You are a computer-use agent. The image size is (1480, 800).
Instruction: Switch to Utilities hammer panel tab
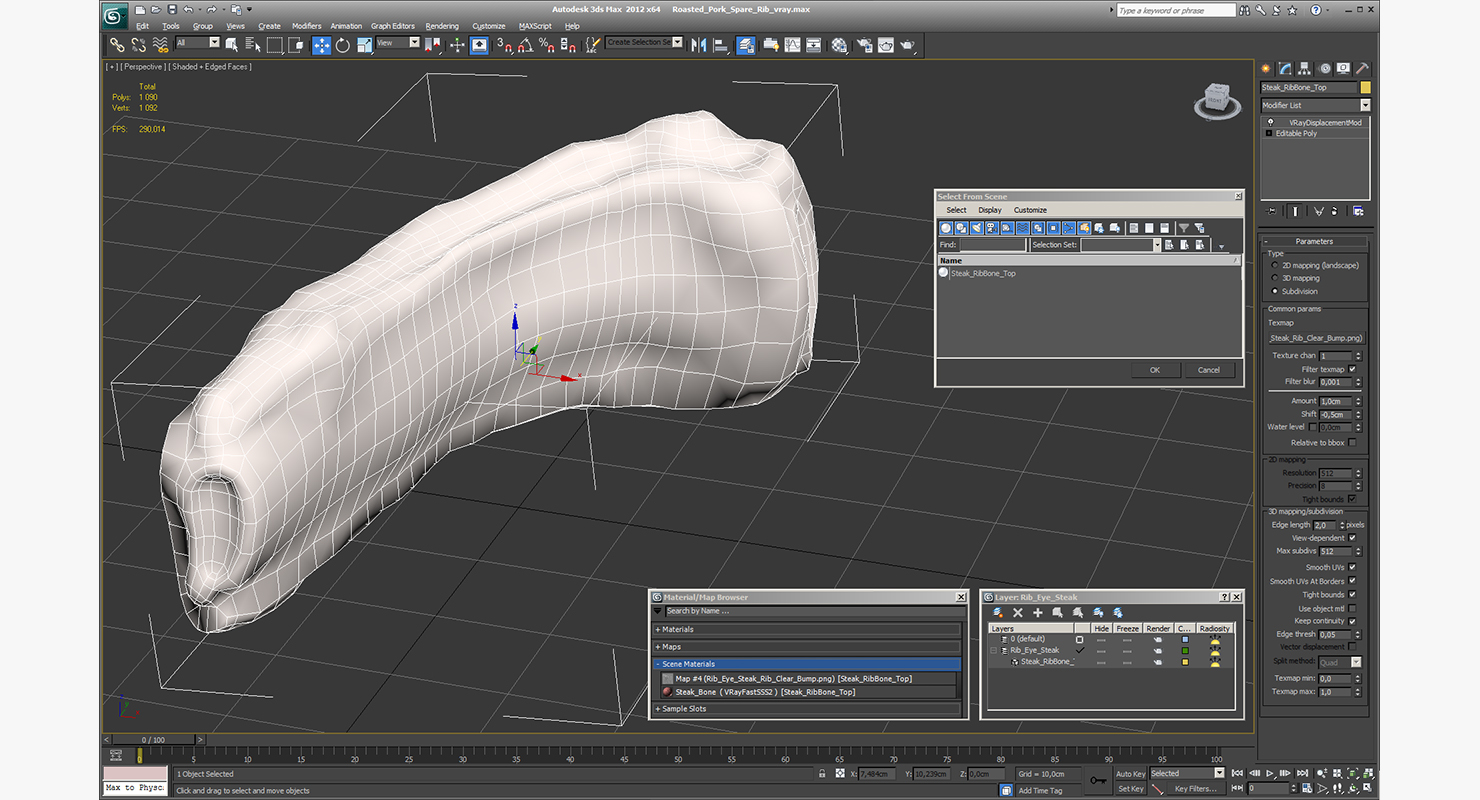[x=1362, y=68]
